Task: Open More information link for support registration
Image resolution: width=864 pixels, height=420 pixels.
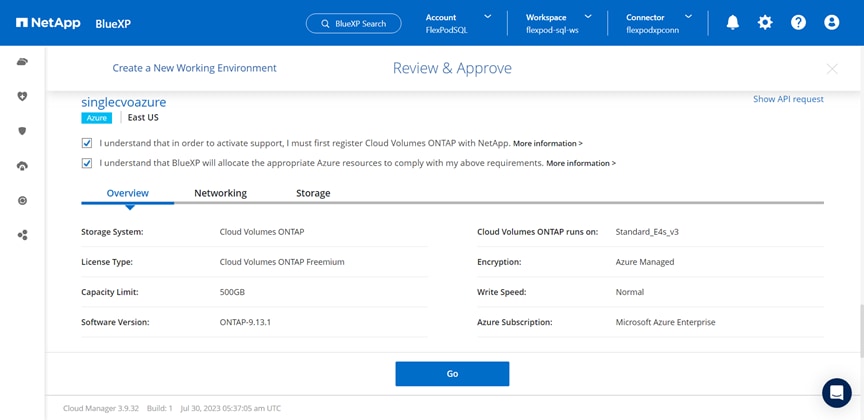Action: coord(548,143)
